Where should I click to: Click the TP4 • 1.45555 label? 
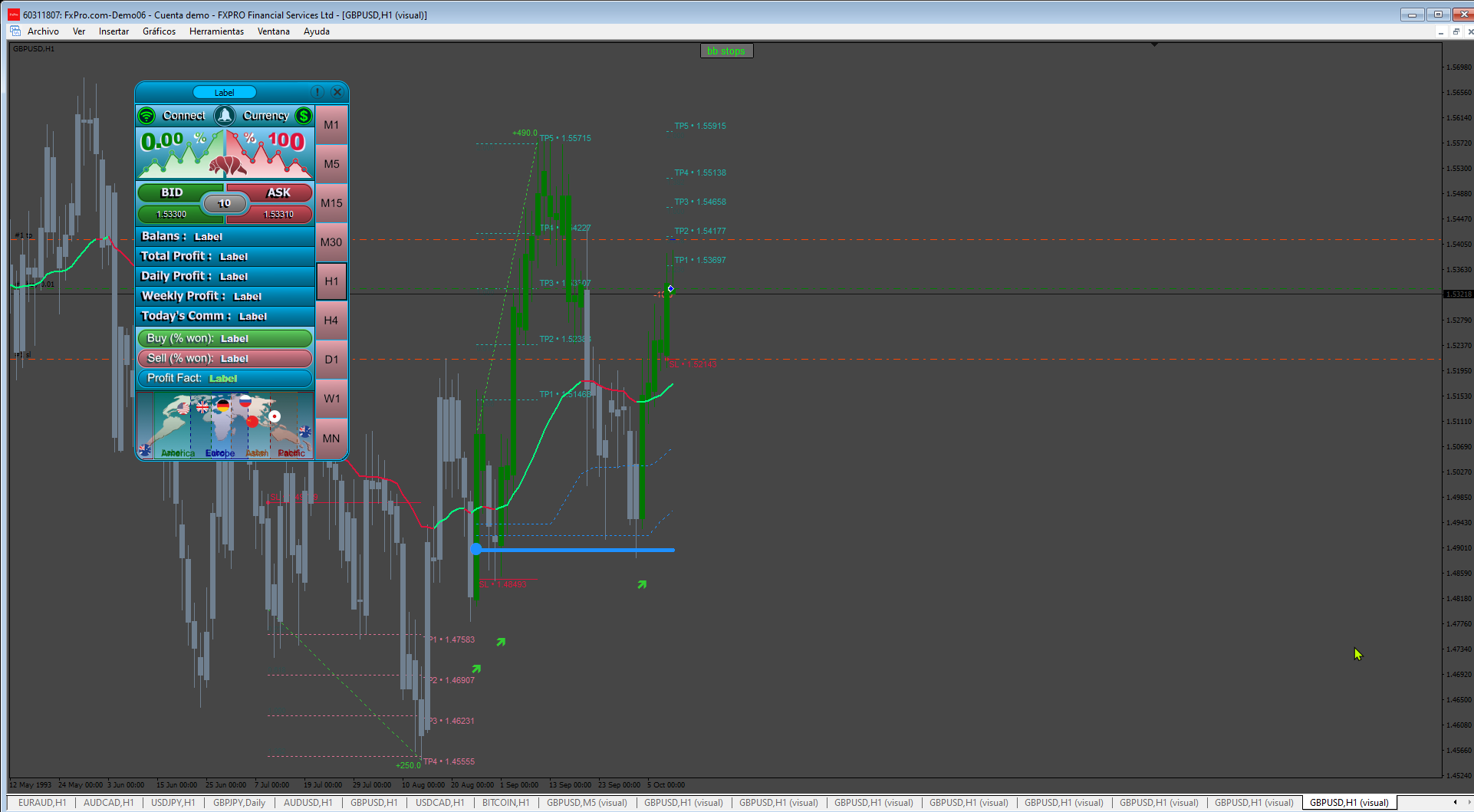pyautogui.click(x=449, y=761)
